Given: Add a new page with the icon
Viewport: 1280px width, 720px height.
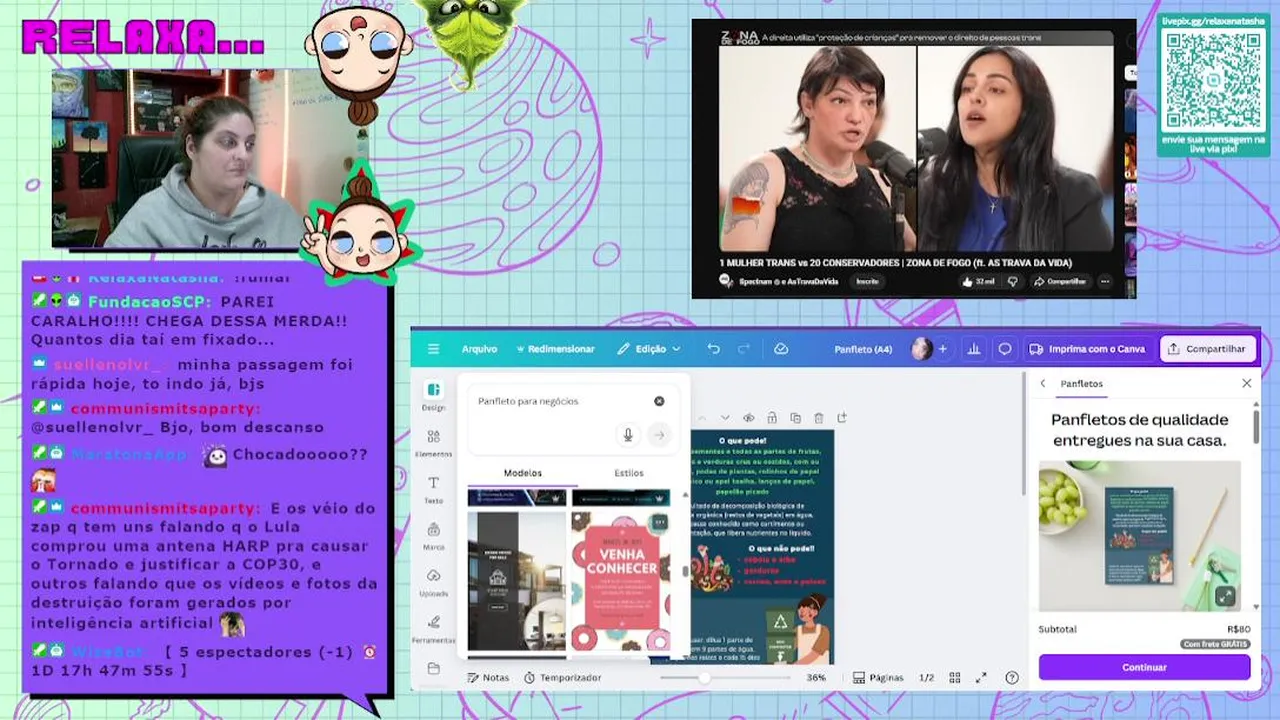Looking at the screenshot, I should [x=842, y=418].
